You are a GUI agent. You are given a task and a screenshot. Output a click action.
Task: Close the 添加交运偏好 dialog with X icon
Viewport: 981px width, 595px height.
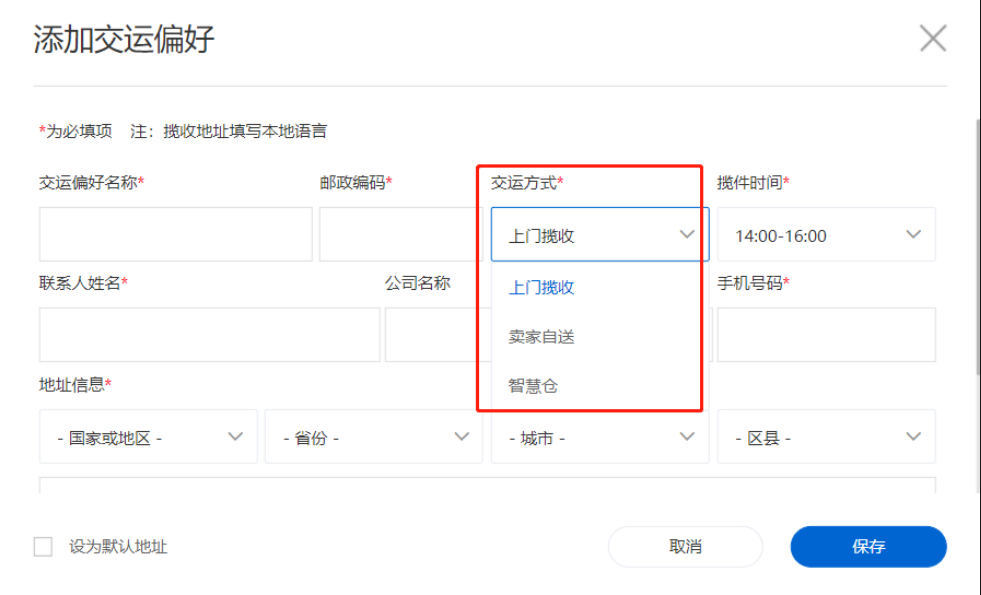pos(933,38)
